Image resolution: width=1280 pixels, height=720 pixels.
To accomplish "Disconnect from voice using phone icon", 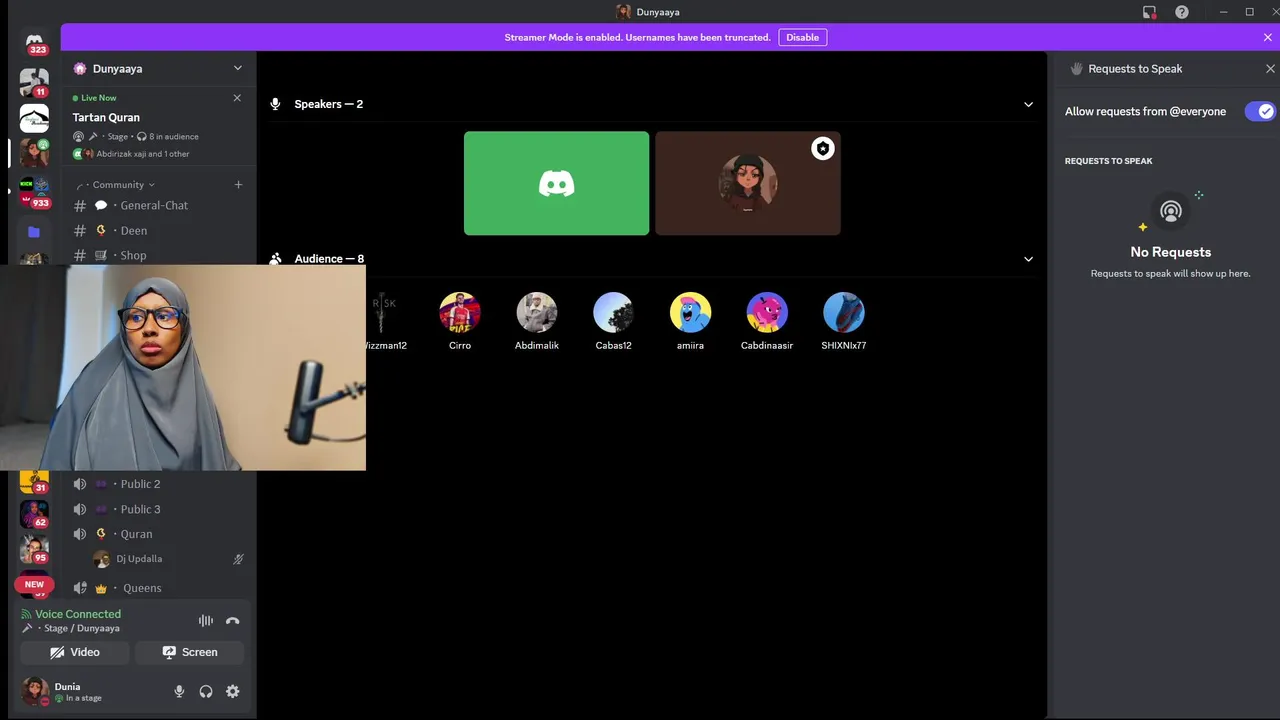I will pos(233,621).
